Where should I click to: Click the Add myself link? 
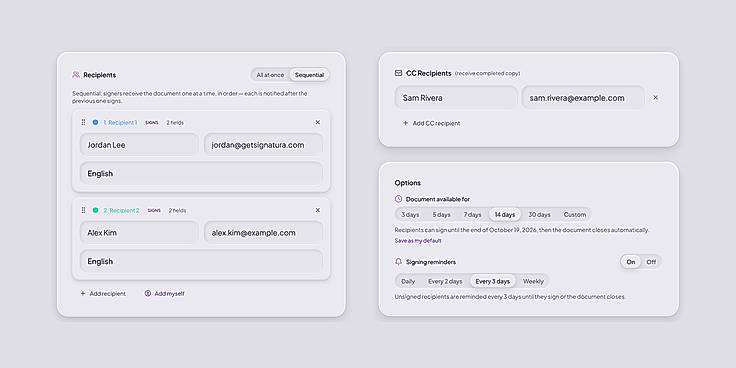click(164, 293)
